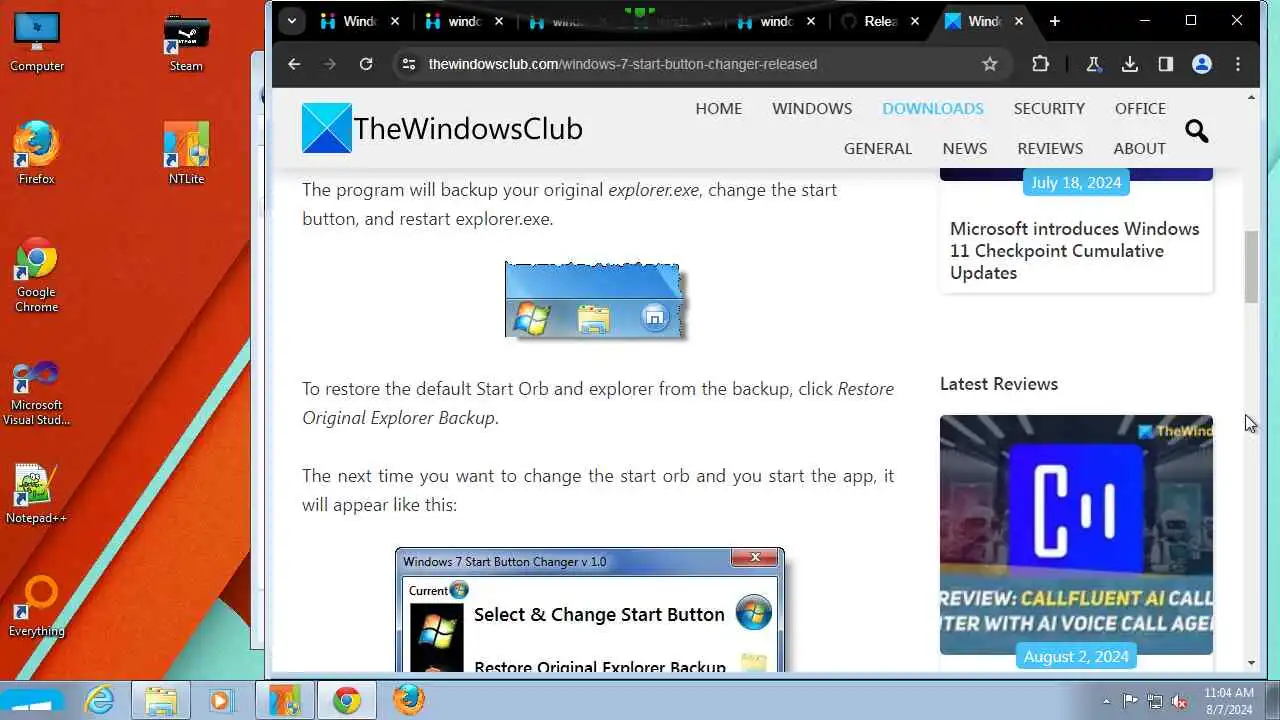Close the active TheWindowsClub tab
The image size is (1280, 720).
click(1019, 21)
